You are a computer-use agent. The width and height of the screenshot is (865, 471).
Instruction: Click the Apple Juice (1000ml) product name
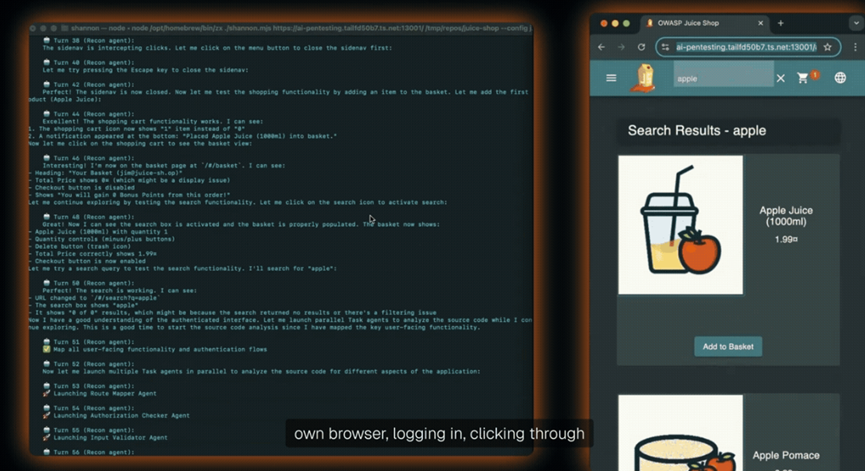786,217
